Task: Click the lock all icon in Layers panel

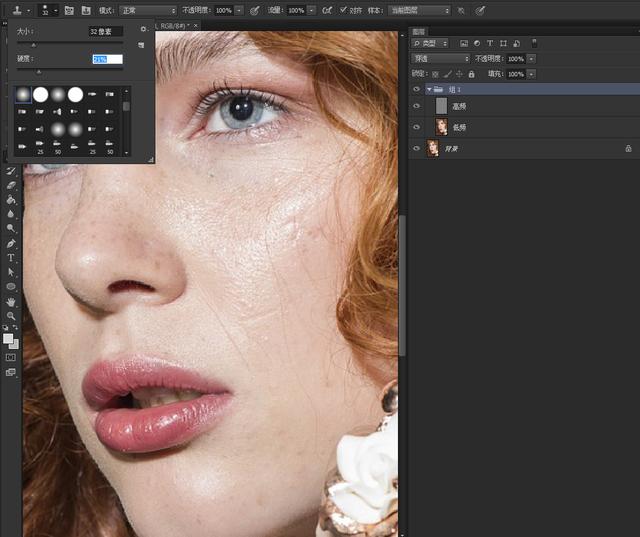Action: click(x=470, y=73)
